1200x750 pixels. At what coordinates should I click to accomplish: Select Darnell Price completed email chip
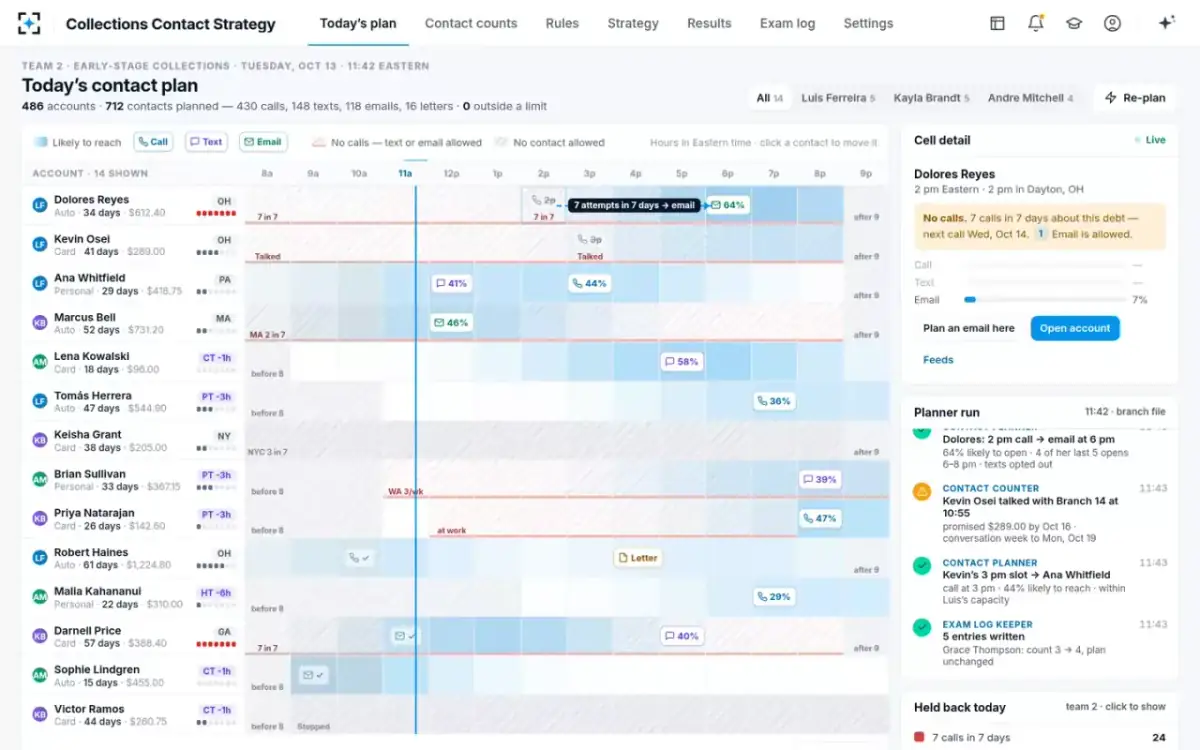pyautogui.click(x=405, y=636)
